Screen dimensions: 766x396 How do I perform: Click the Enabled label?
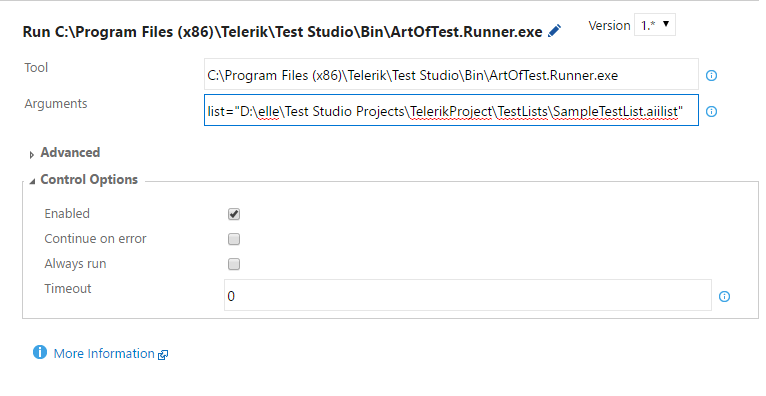(67, 214)
